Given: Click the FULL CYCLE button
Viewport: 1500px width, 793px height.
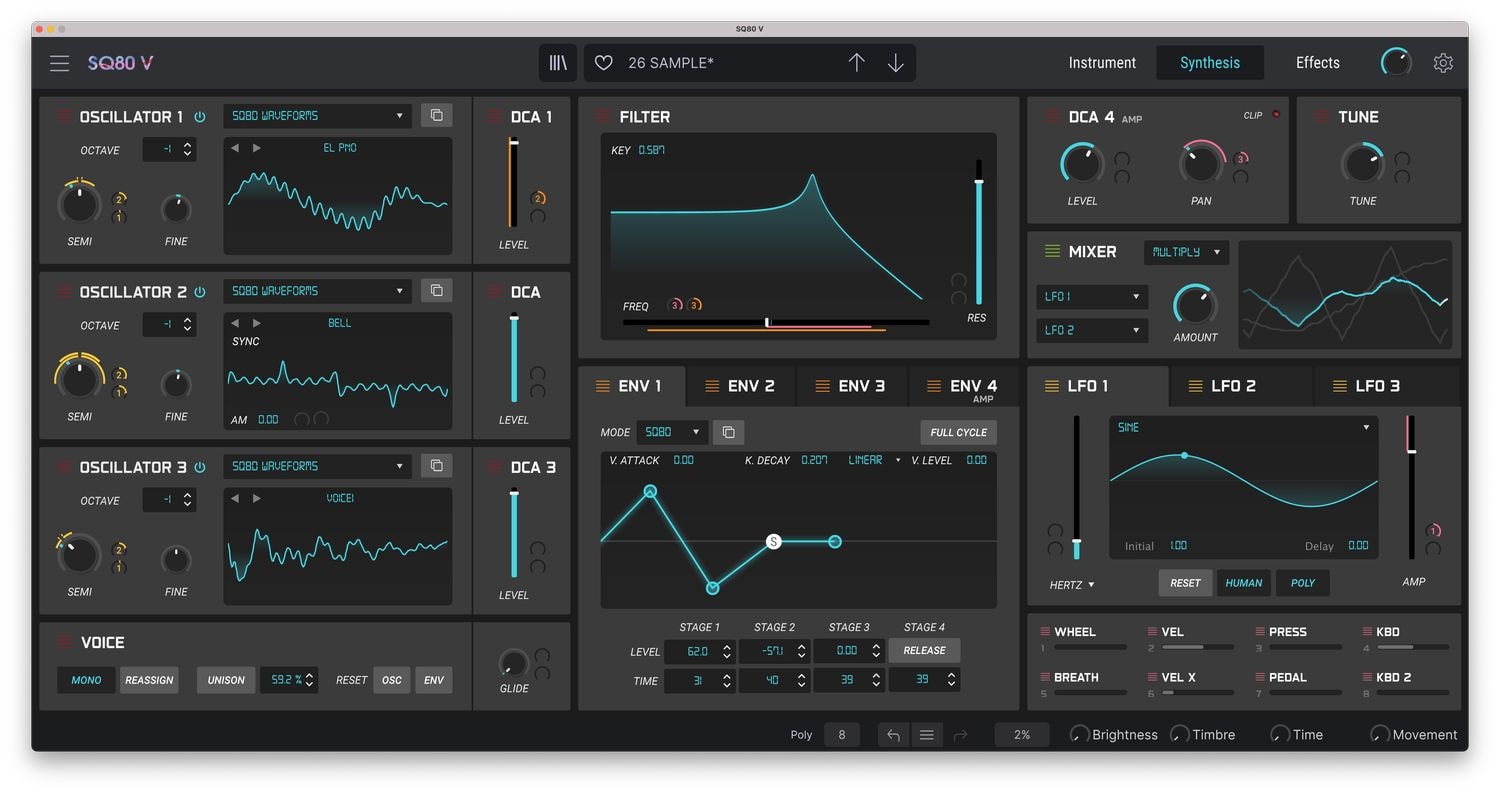Looking at the screenshot, I should [x=957, y=432].
